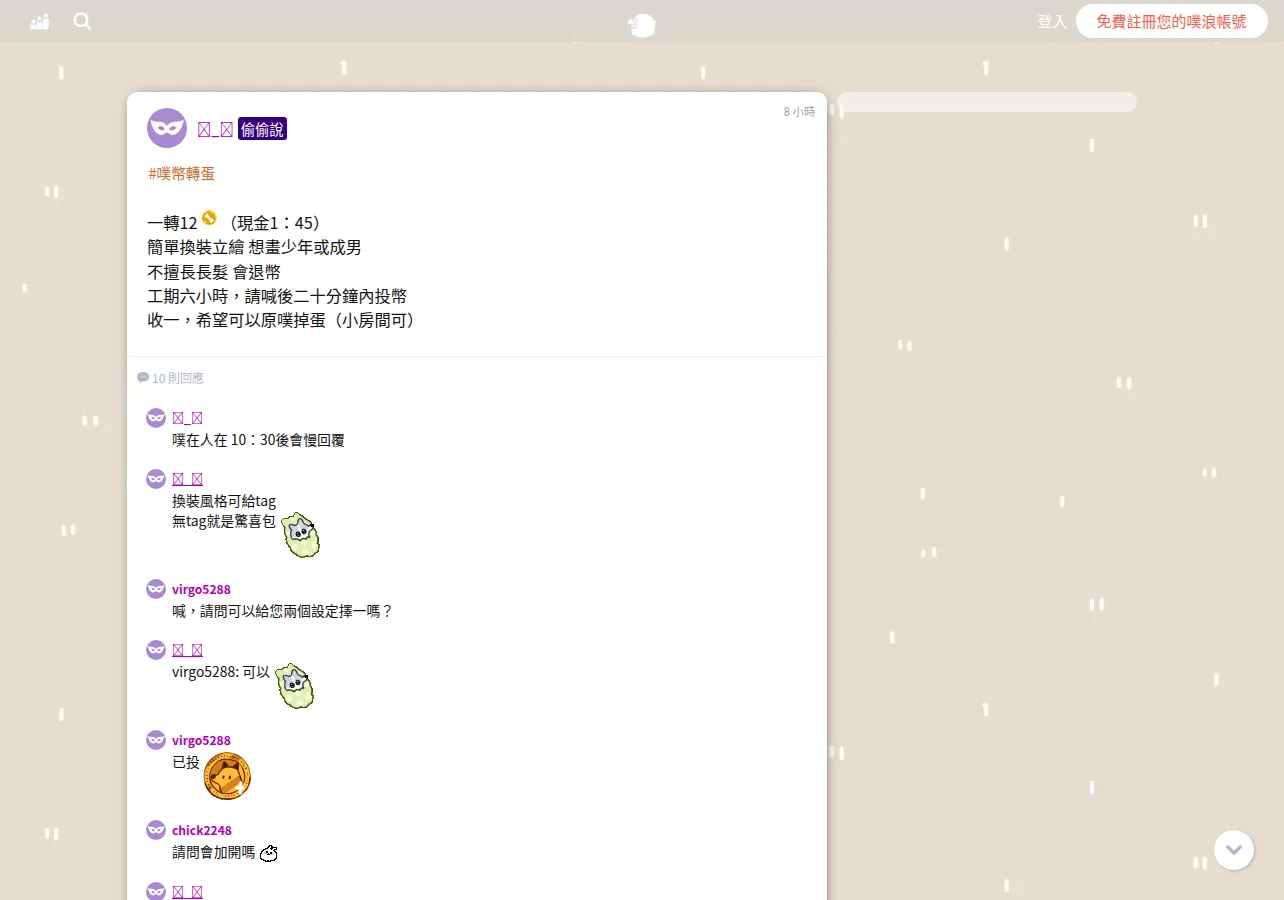Image resolution: width=1284 pixels, height=900 pixels.
Task: Click the reply text 噗在人在 10：30後會慢回覆
Action: [x=258, y=440]
